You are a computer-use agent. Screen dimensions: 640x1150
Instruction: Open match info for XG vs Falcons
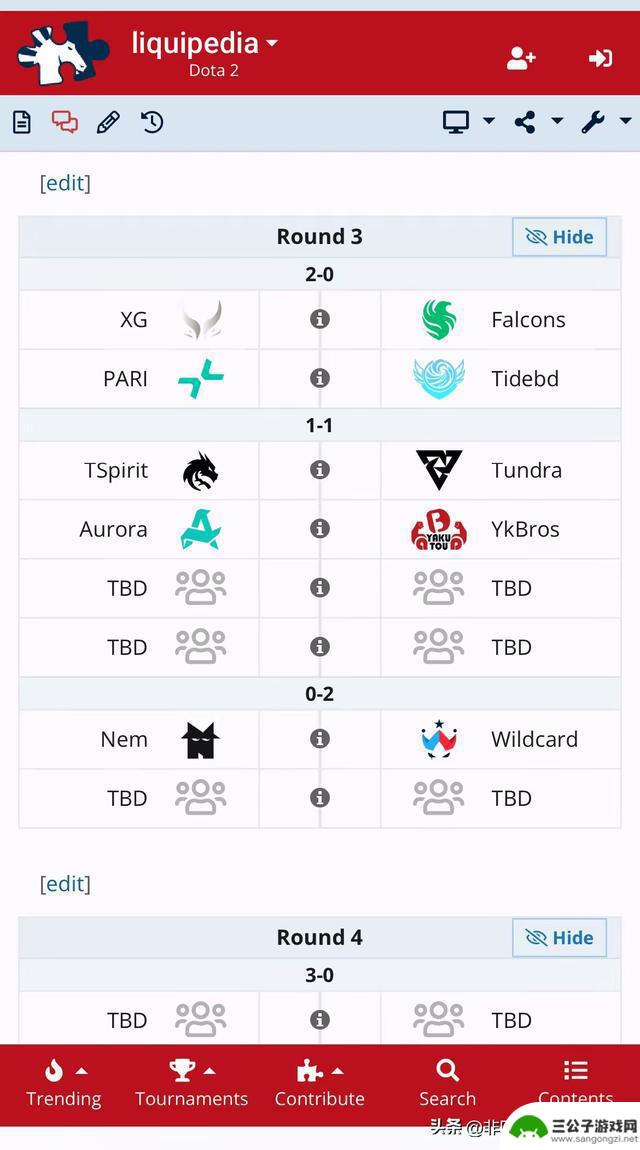tap(320, 319)
